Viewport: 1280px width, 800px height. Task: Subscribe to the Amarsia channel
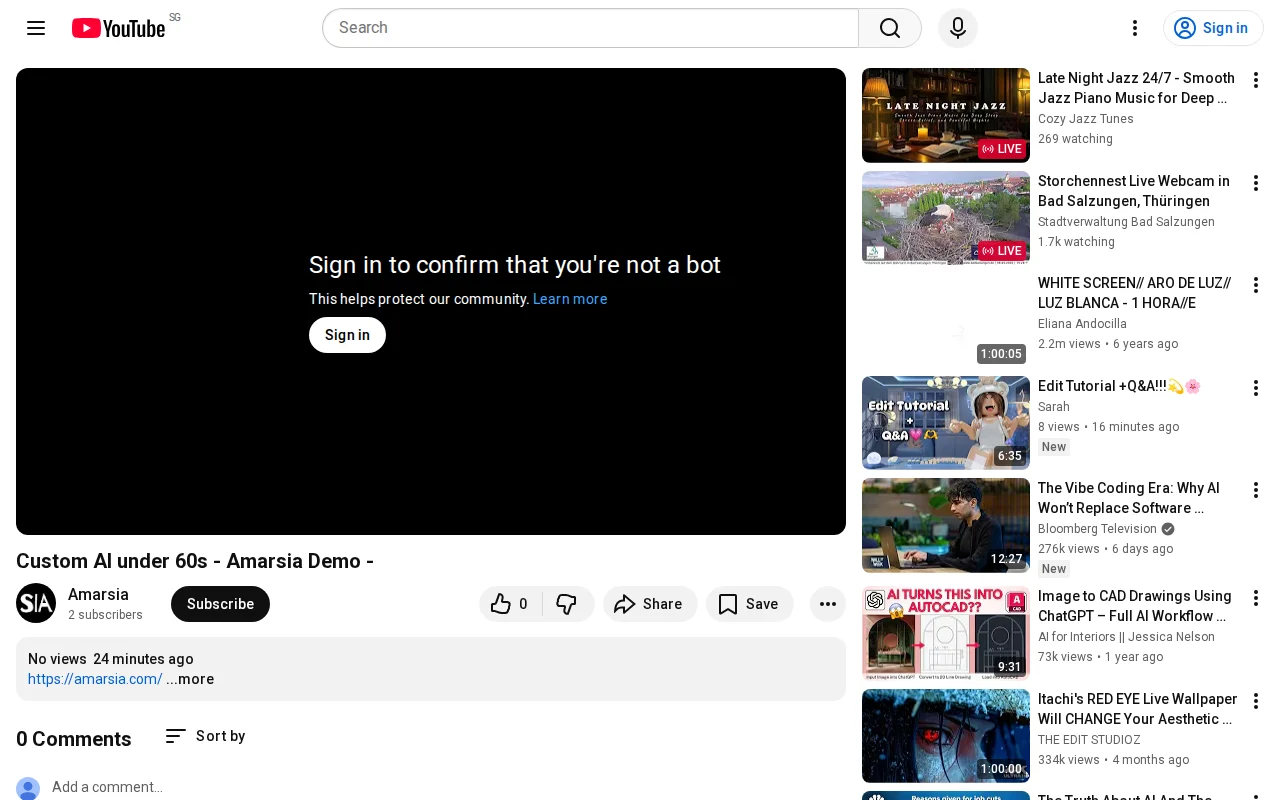(x=220, y=604)
